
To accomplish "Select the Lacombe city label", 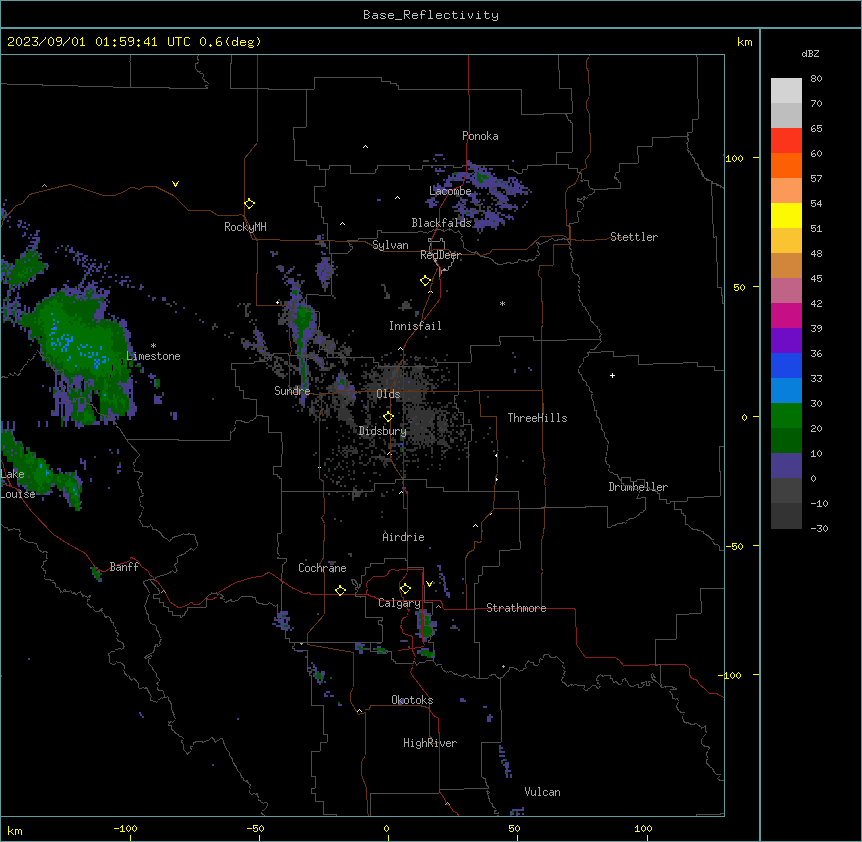I will click(450, 191).
